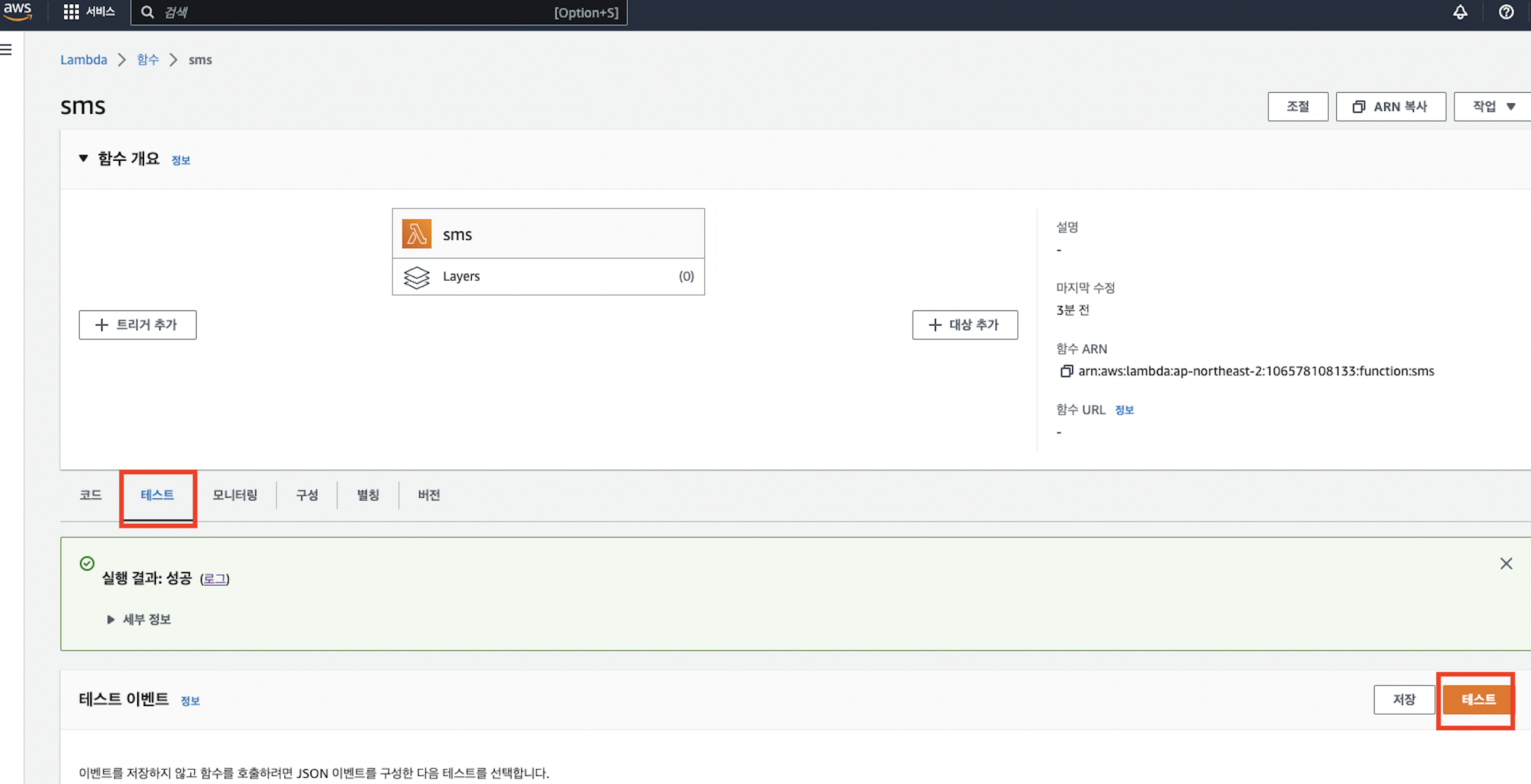Click the 트리거 추가 button
Viewport: 1531px width, 784px height.
137,325
